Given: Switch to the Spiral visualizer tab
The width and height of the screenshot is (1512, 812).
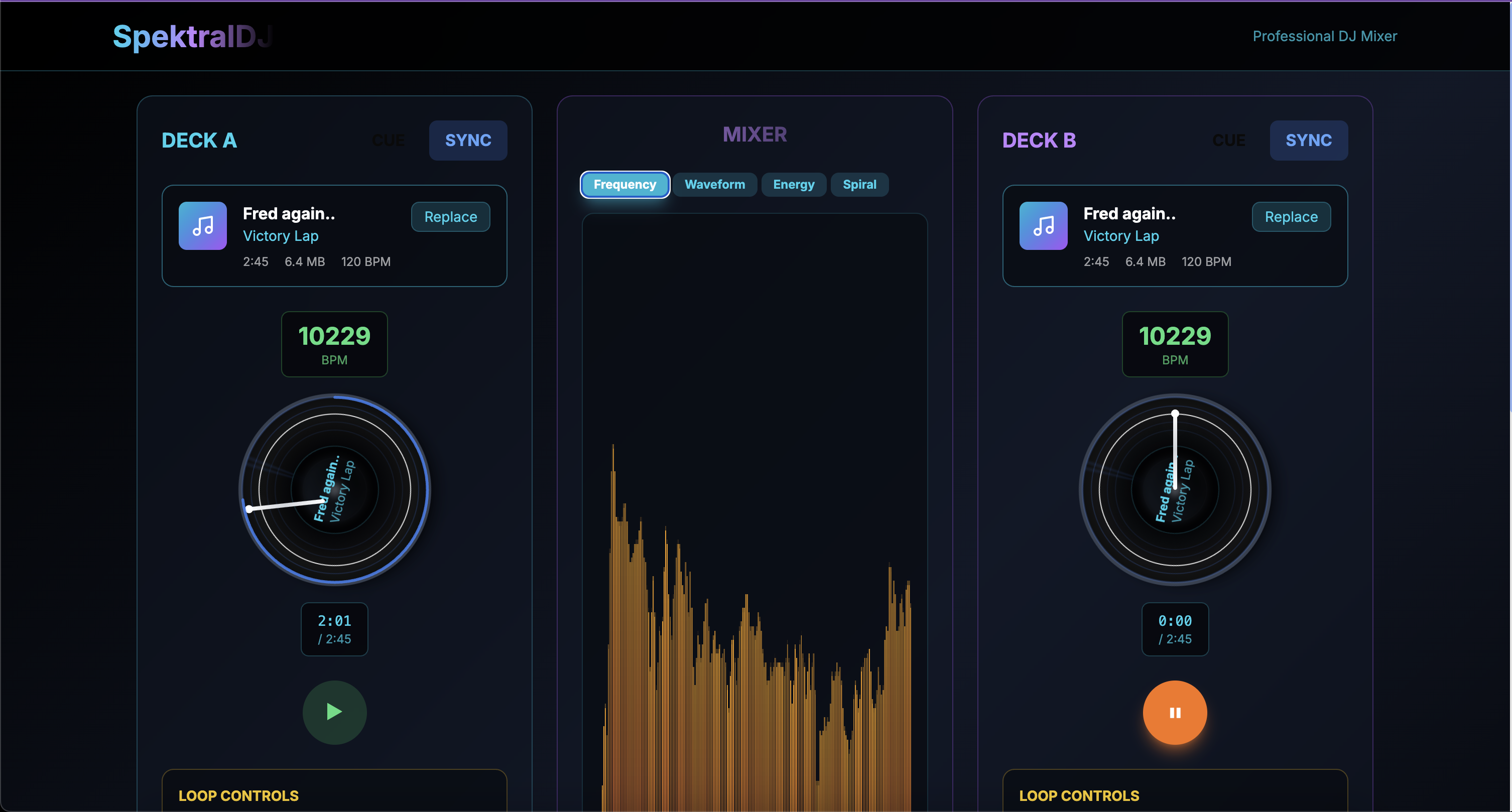Looking at the screenshot, I should [x=859, y=184].
